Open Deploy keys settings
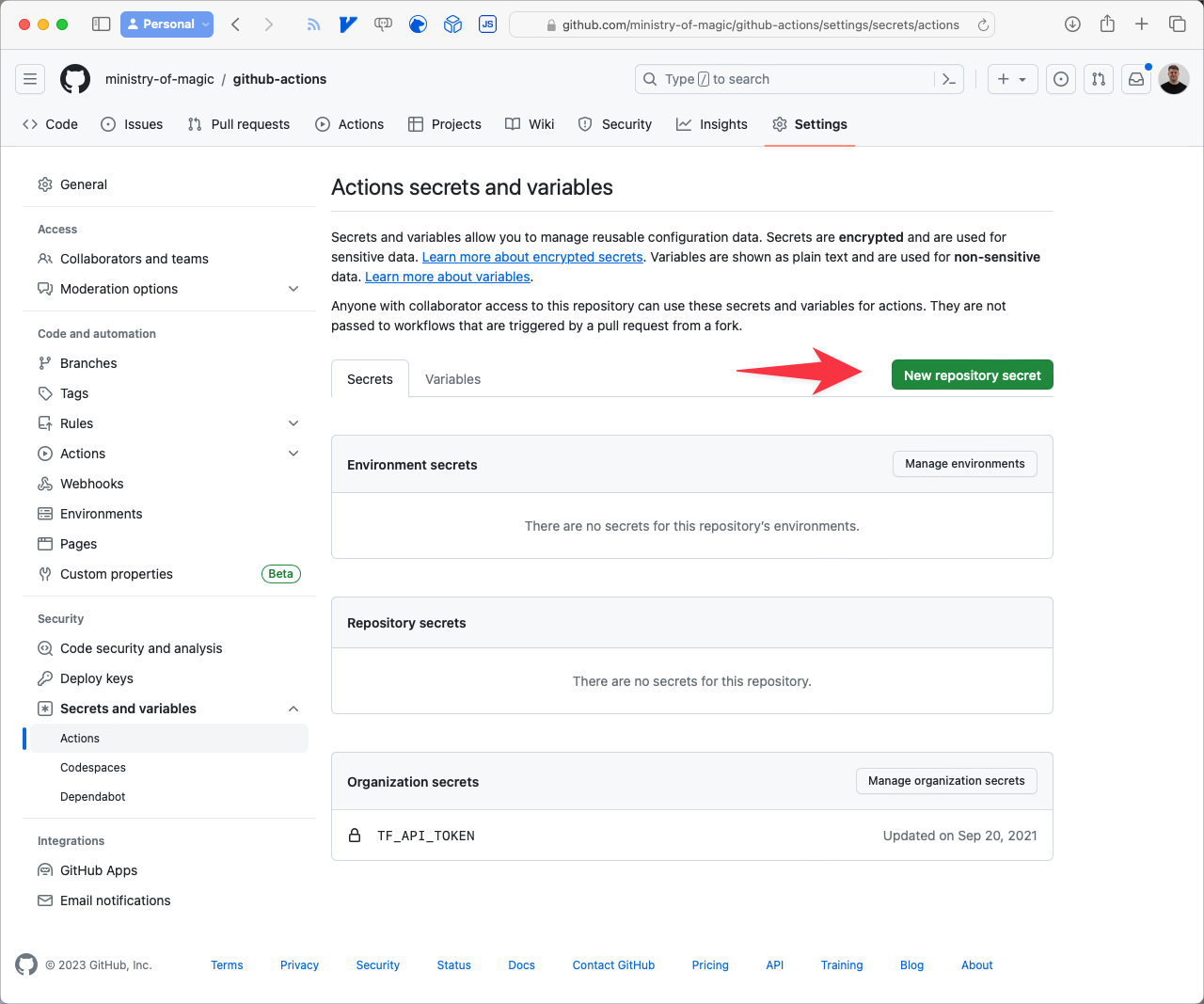The height and width of the screenshot is (1004, 1204). [169, 678]
